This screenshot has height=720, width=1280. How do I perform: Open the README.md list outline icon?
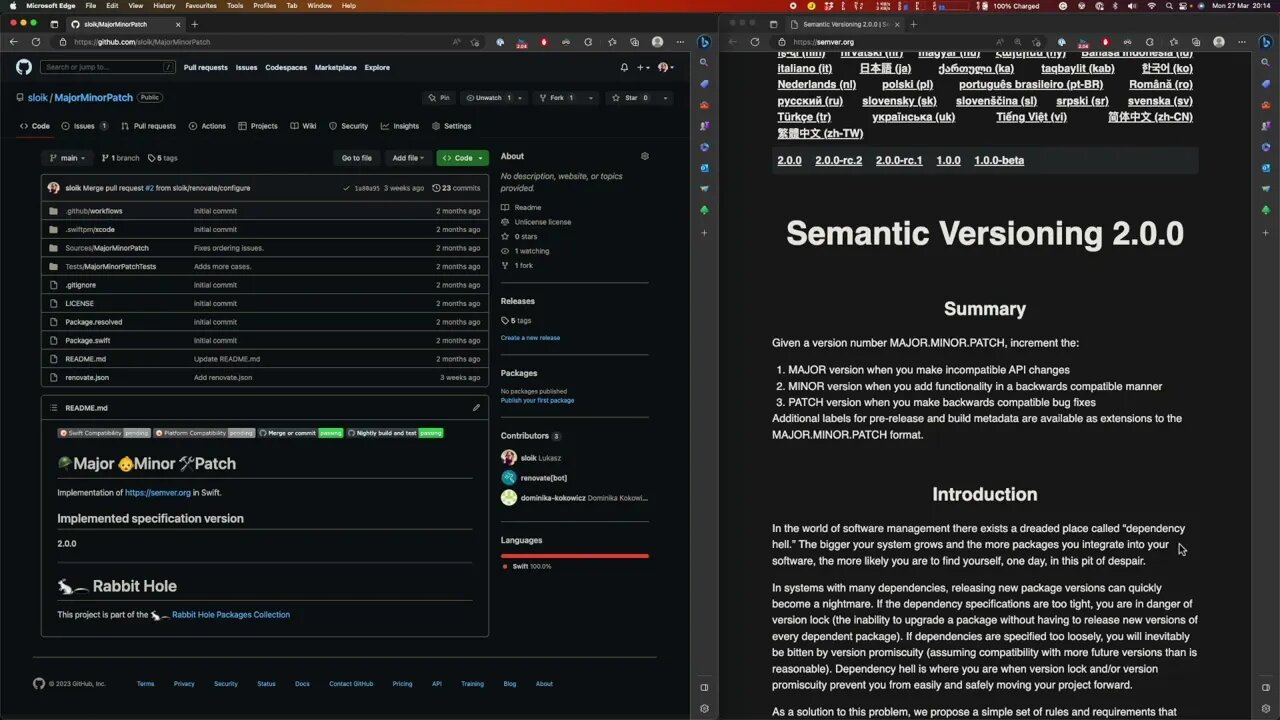[x=53, y=408]
